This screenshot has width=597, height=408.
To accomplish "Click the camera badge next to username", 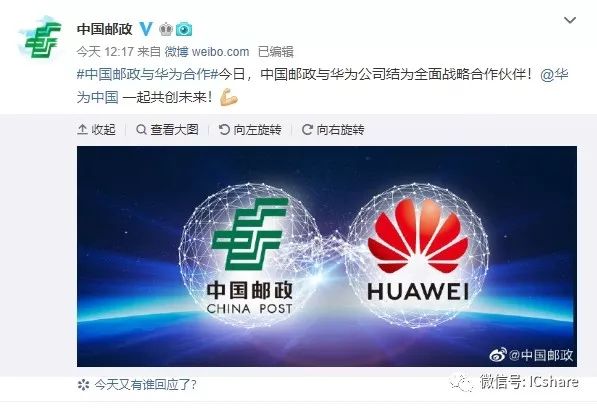I will tap(184, 29).
